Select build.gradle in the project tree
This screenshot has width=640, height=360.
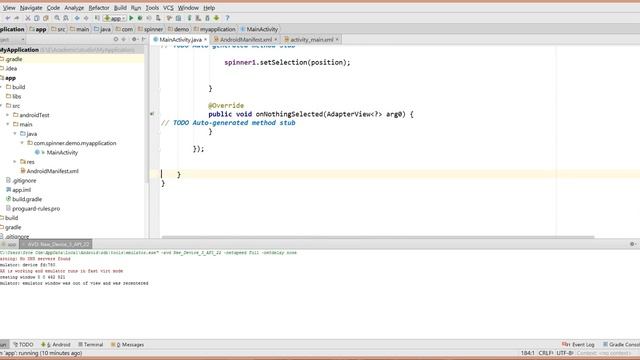[27, 199]
